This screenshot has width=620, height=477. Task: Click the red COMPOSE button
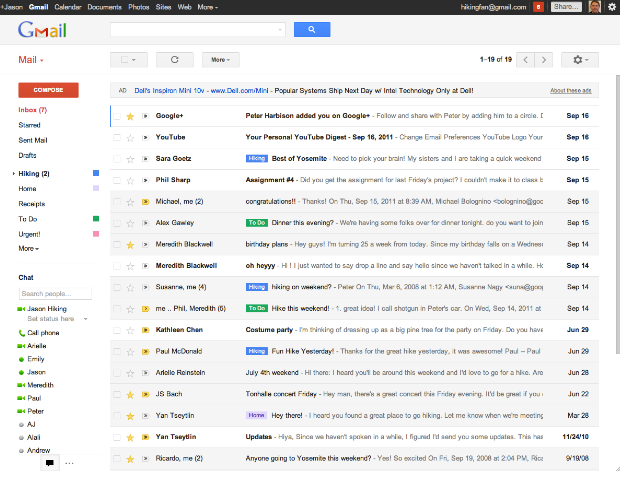pos(48,90)
